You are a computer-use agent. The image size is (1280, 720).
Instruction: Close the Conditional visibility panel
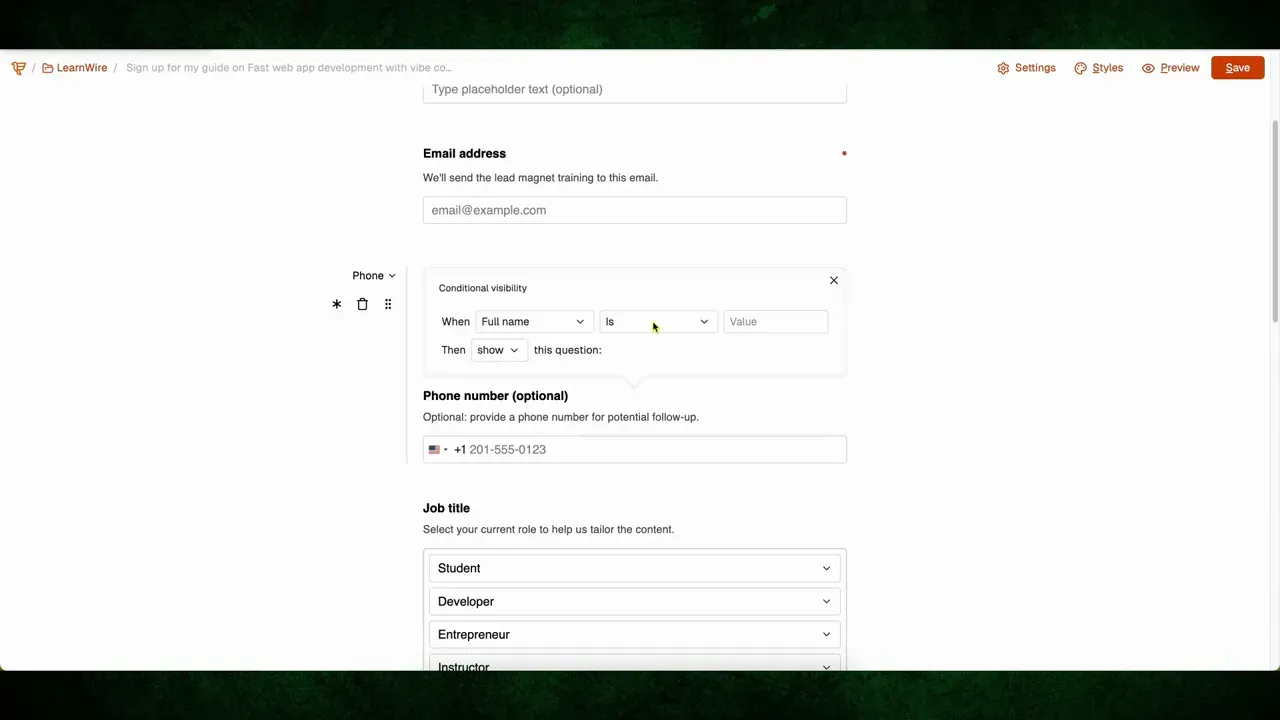[x=833, y=280]
